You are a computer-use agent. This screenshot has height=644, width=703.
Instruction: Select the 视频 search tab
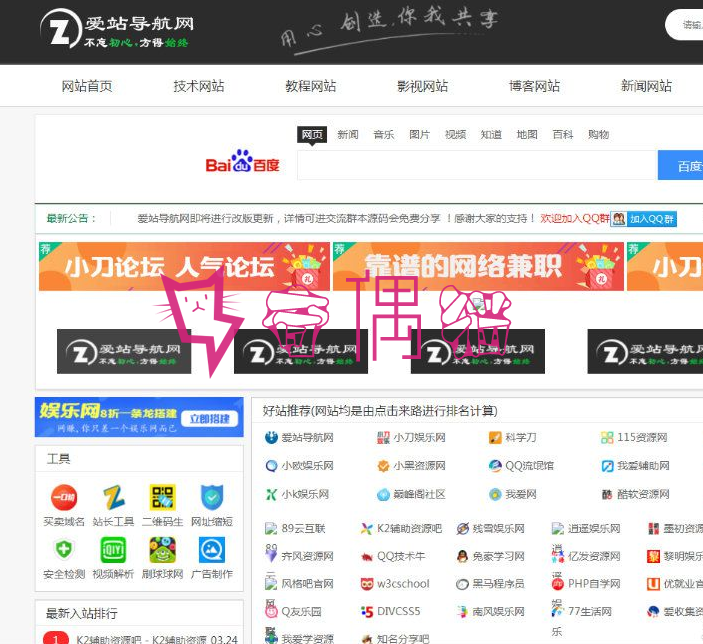(456, 135)
